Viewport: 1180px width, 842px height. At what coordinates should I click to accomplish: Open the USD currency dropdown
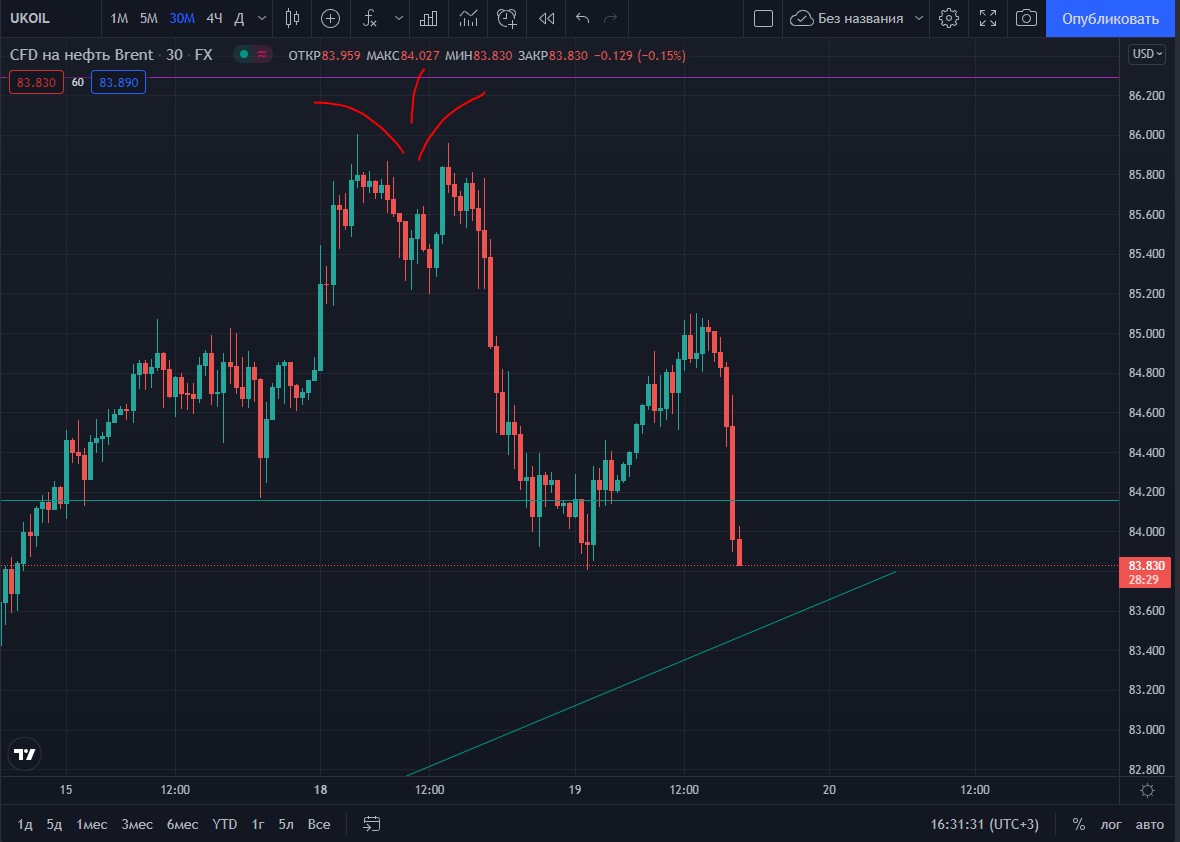click(x=1146, y=54)
